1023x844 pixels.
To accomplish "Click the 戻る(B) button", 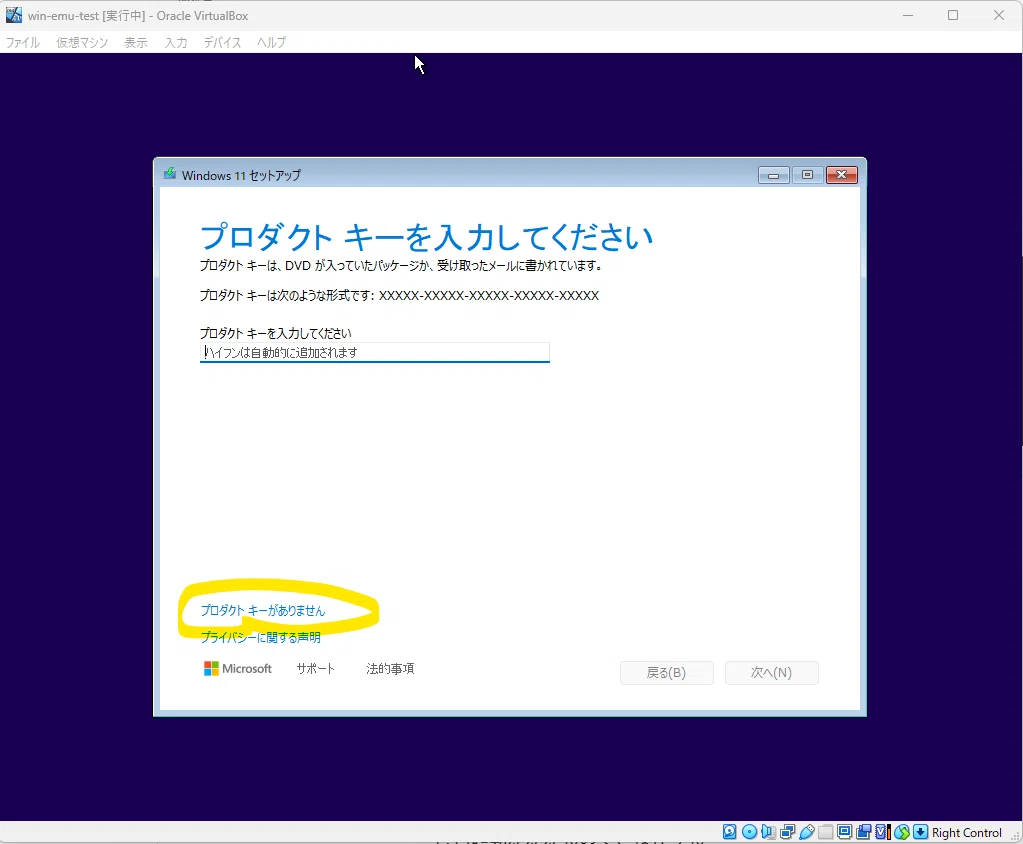I will (667, 672).
